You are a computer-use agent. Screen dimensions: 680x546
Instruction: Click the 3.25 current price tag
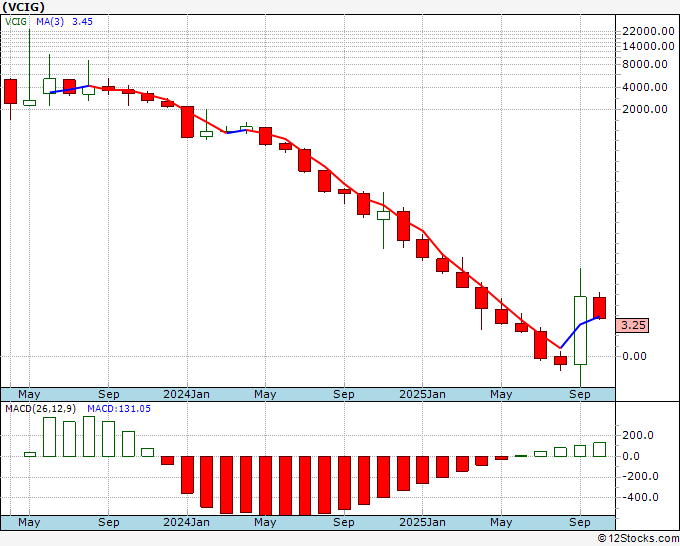pyautogui.click(x=633, y=325)
